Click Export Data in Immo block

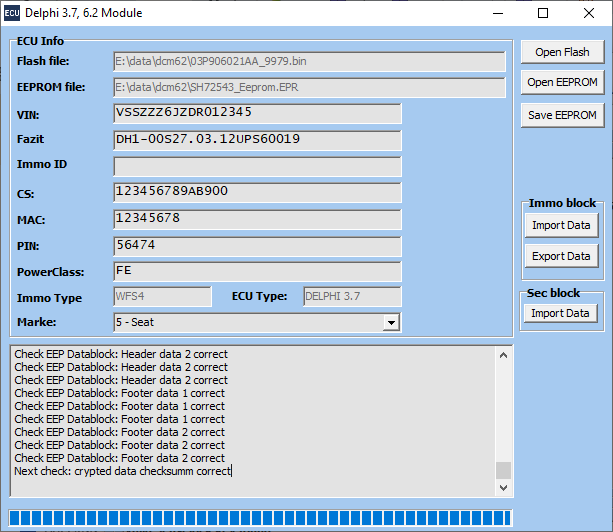pos(561,256)
